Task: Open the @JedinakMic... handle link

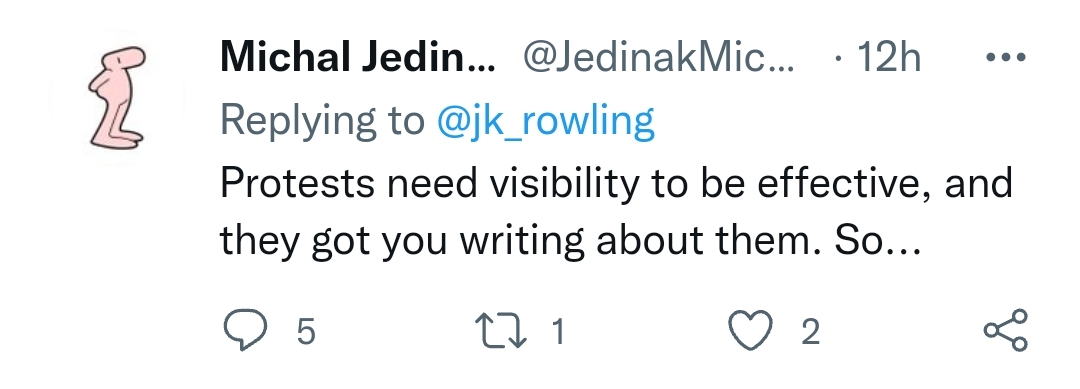Action: (x=658, y=58)
